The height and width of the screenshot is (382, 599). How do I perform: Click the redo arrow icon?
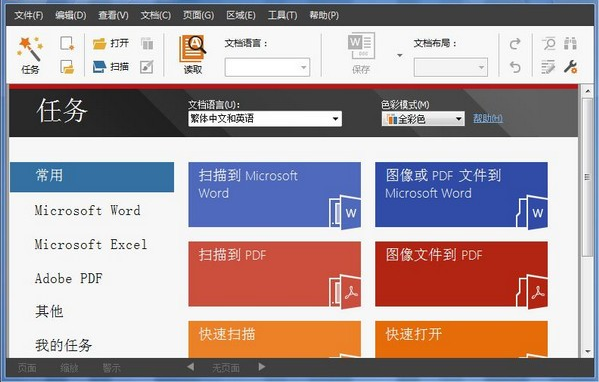click(515, 44)
